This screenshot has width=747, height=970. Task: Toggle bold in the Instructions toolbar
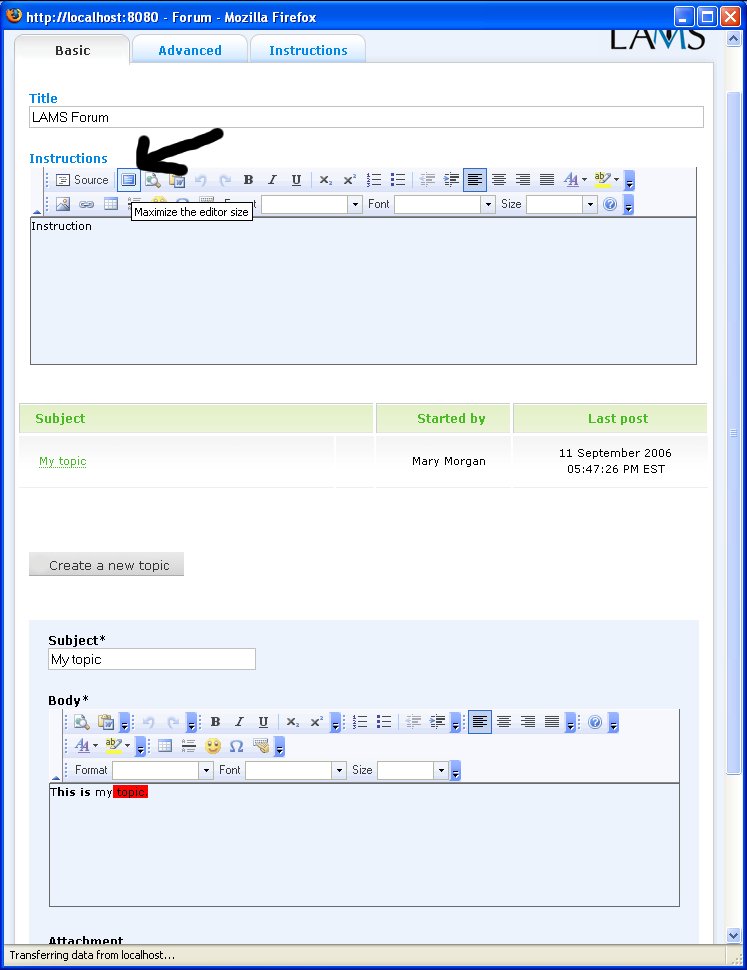tap(248, 180)
